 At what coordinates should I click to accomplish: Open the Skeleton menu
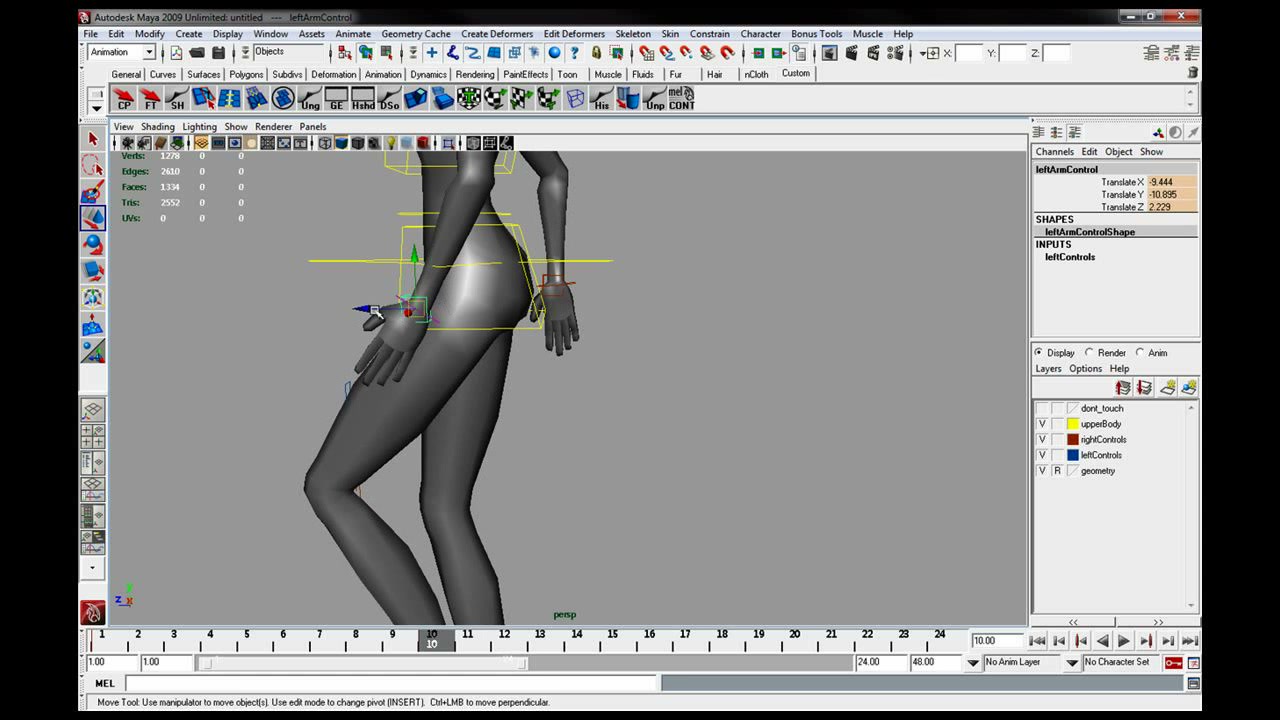(633, 34)
